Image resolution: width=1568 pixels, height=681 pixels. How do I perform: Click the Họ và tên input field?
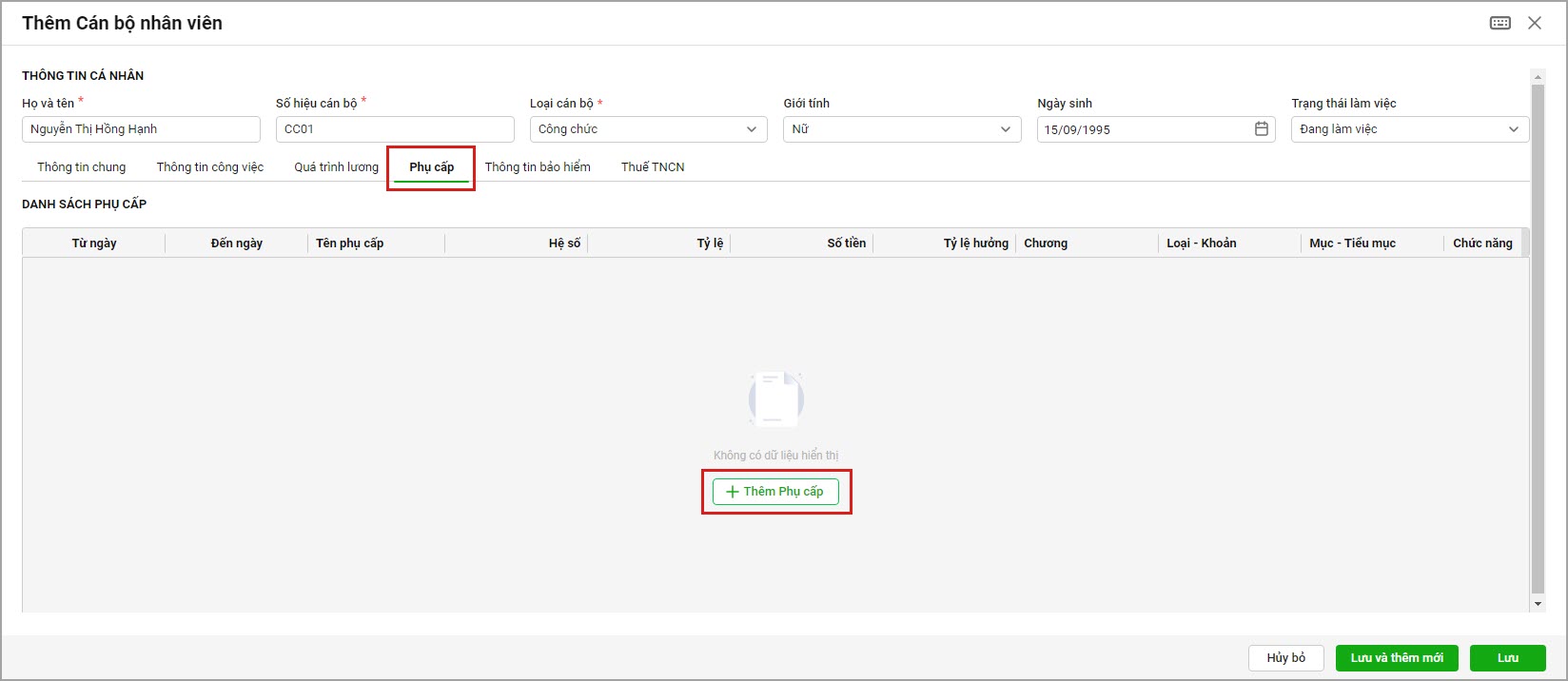click(141, 129)
